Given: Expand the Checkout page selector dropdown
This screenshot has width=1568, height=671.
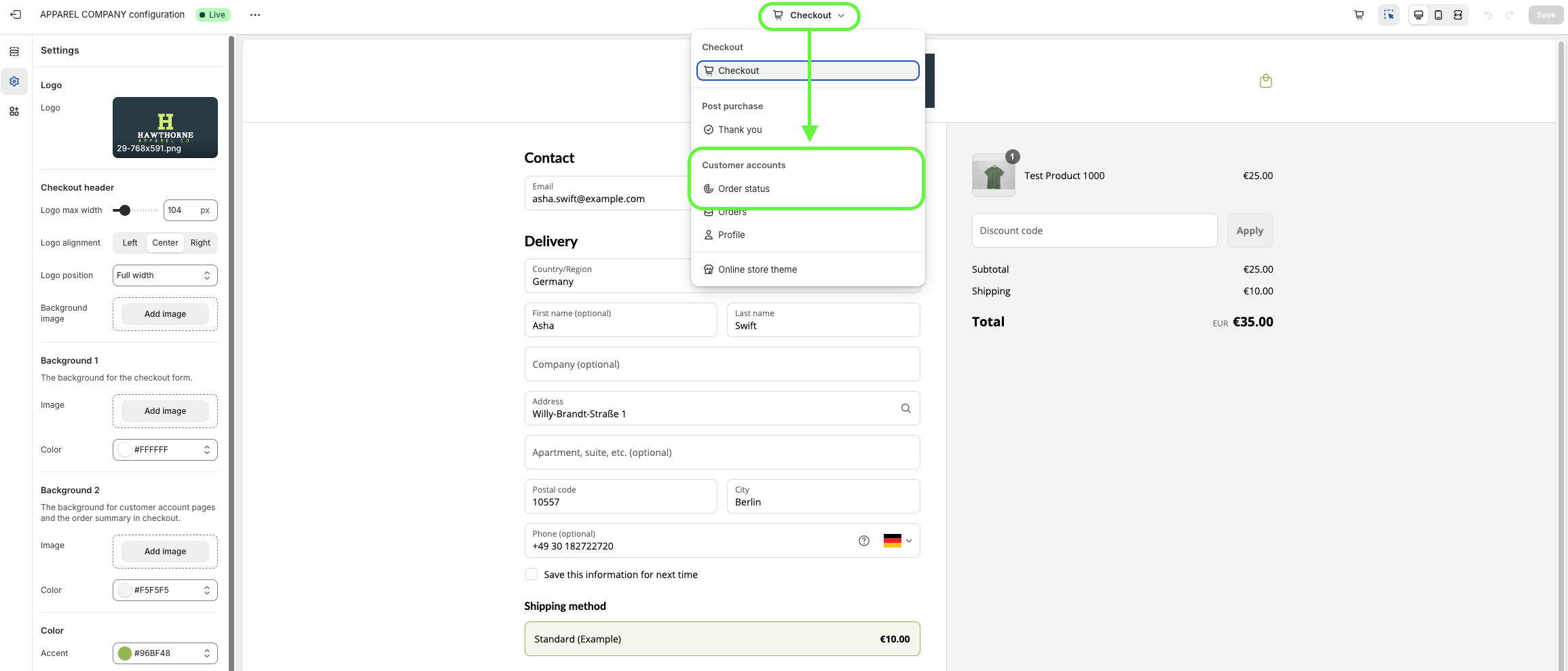Looking at the screenshot, I should tap(809, 15).
